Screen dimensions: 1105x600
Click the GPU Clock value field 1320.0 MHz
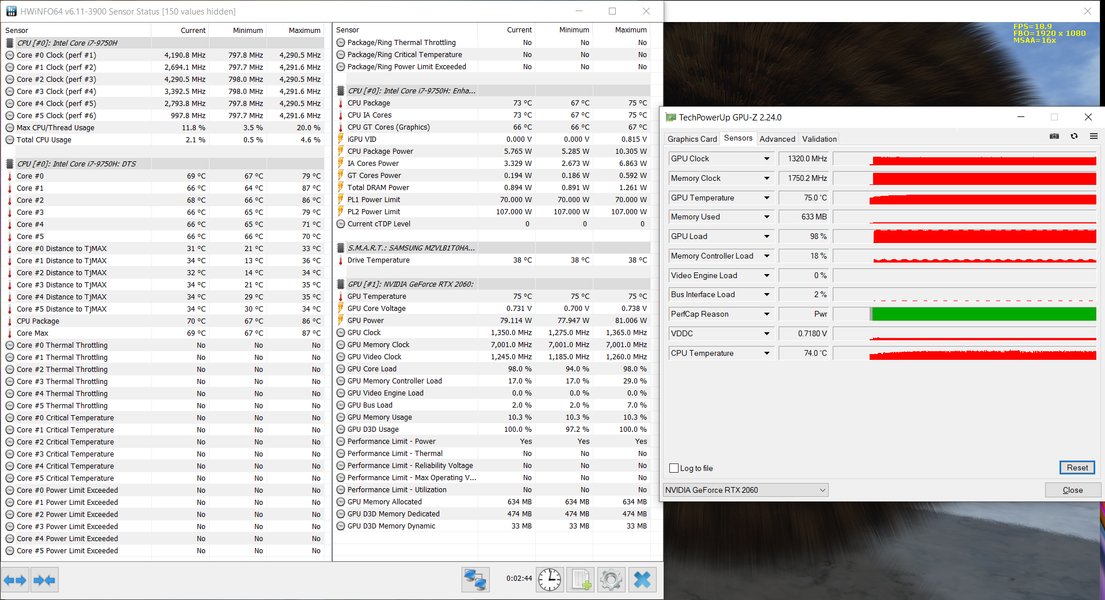point(805,159)
